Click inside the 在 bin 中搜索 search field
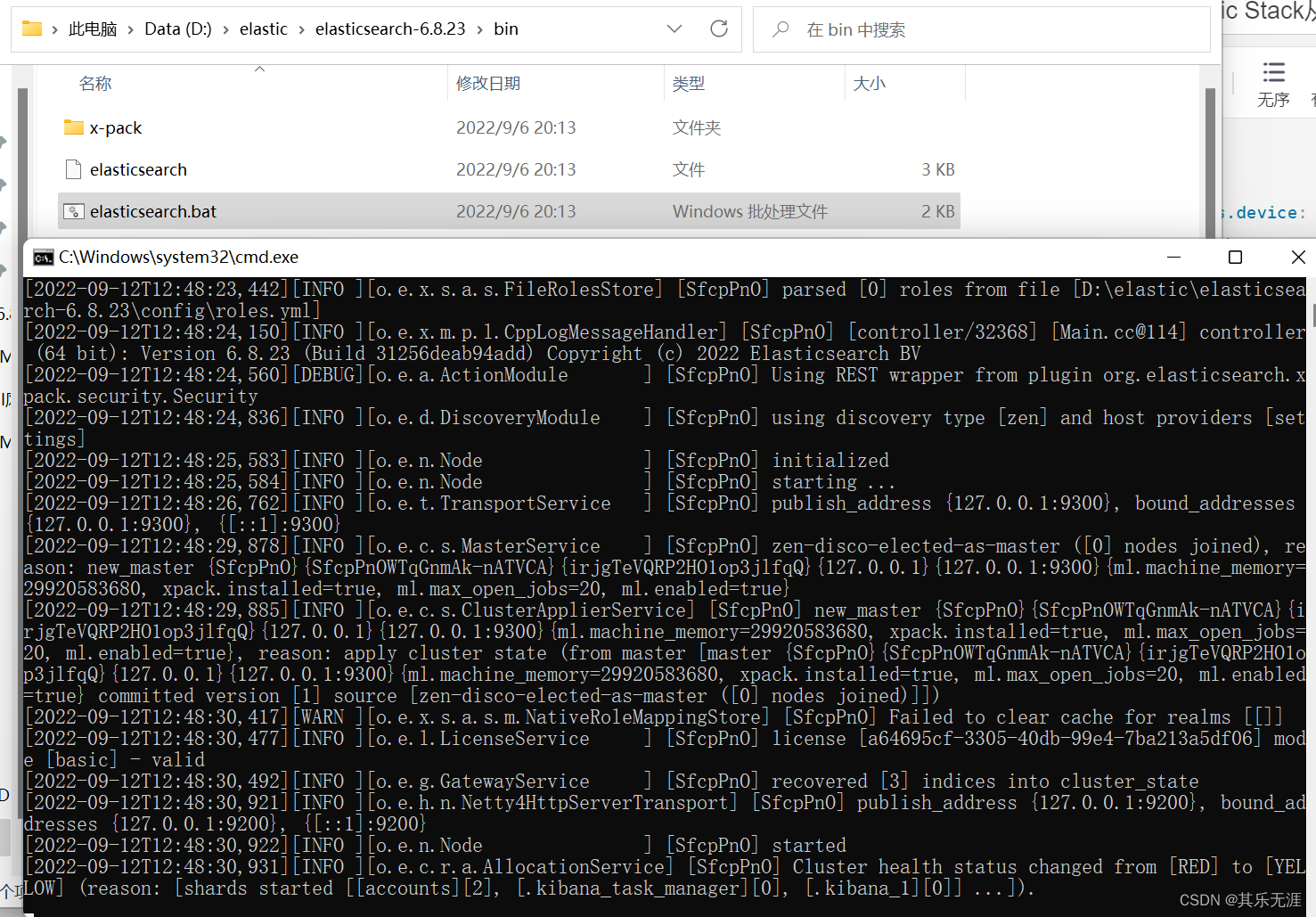Viewport: 1316px width, 917px height. click(x=891, y=31)
